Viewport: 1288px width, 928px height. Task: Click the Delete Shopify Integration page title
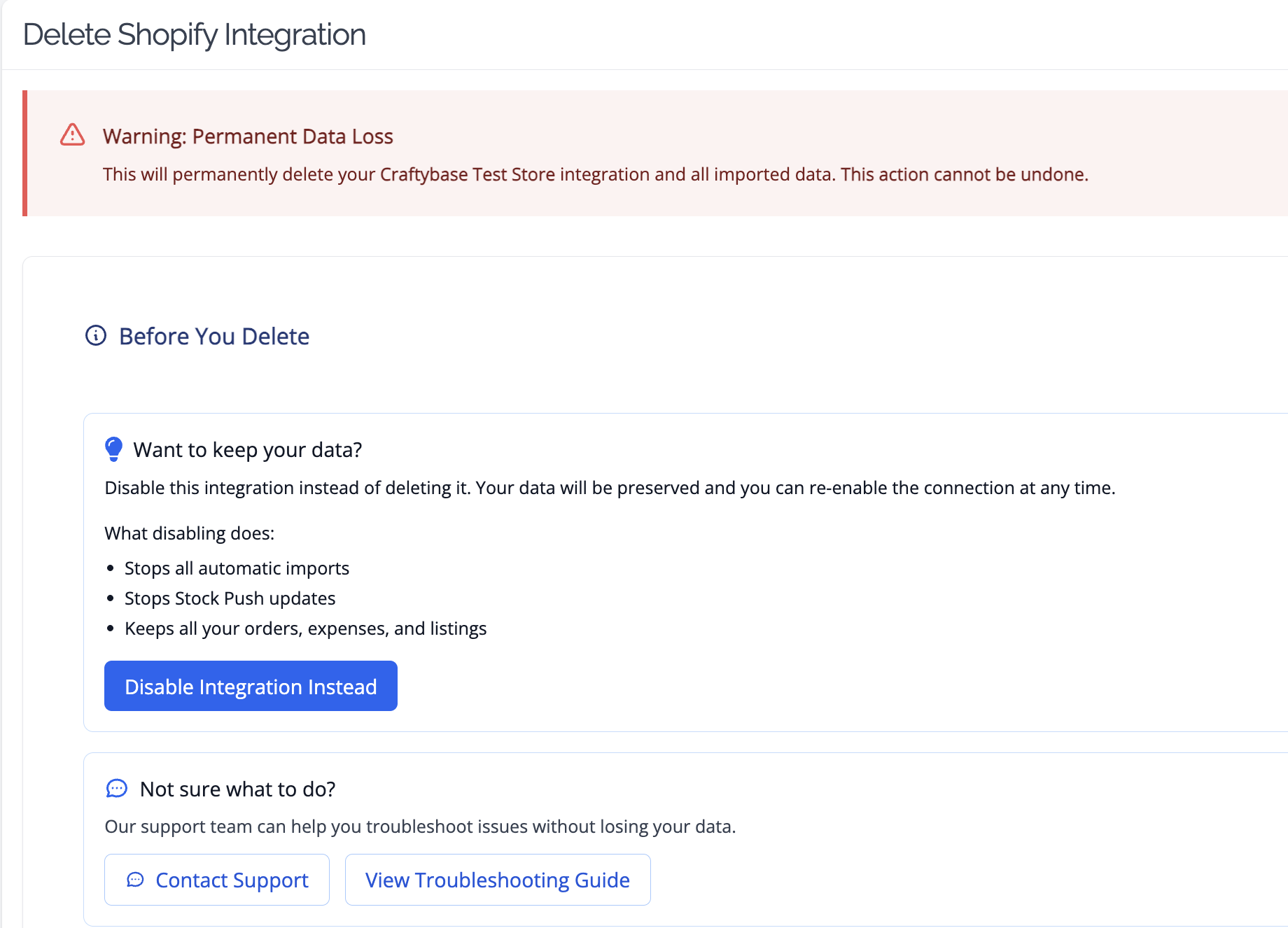pos(195,34)
